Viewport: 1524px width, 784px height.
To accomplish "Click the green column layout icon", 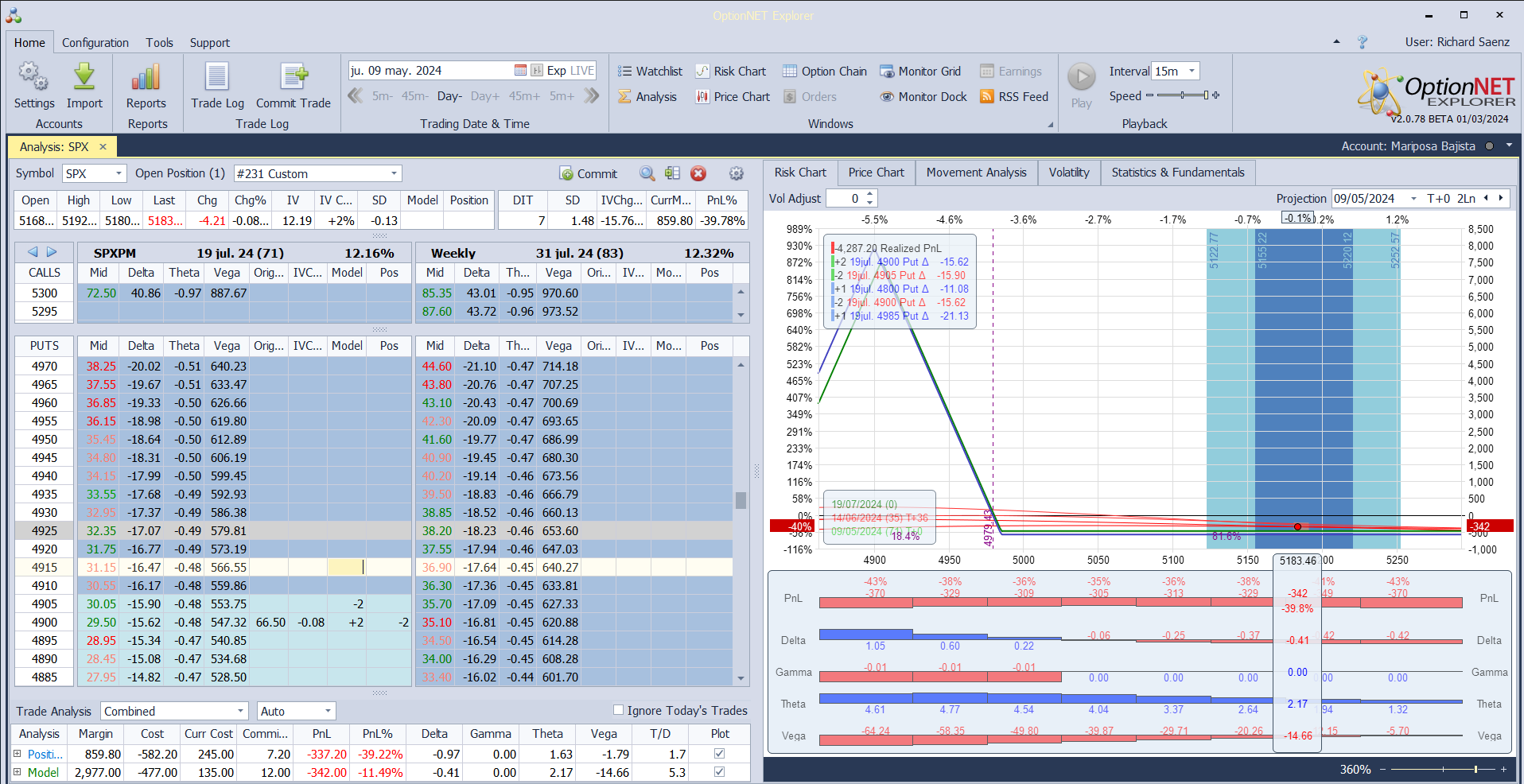I will [x=672, y=173].
